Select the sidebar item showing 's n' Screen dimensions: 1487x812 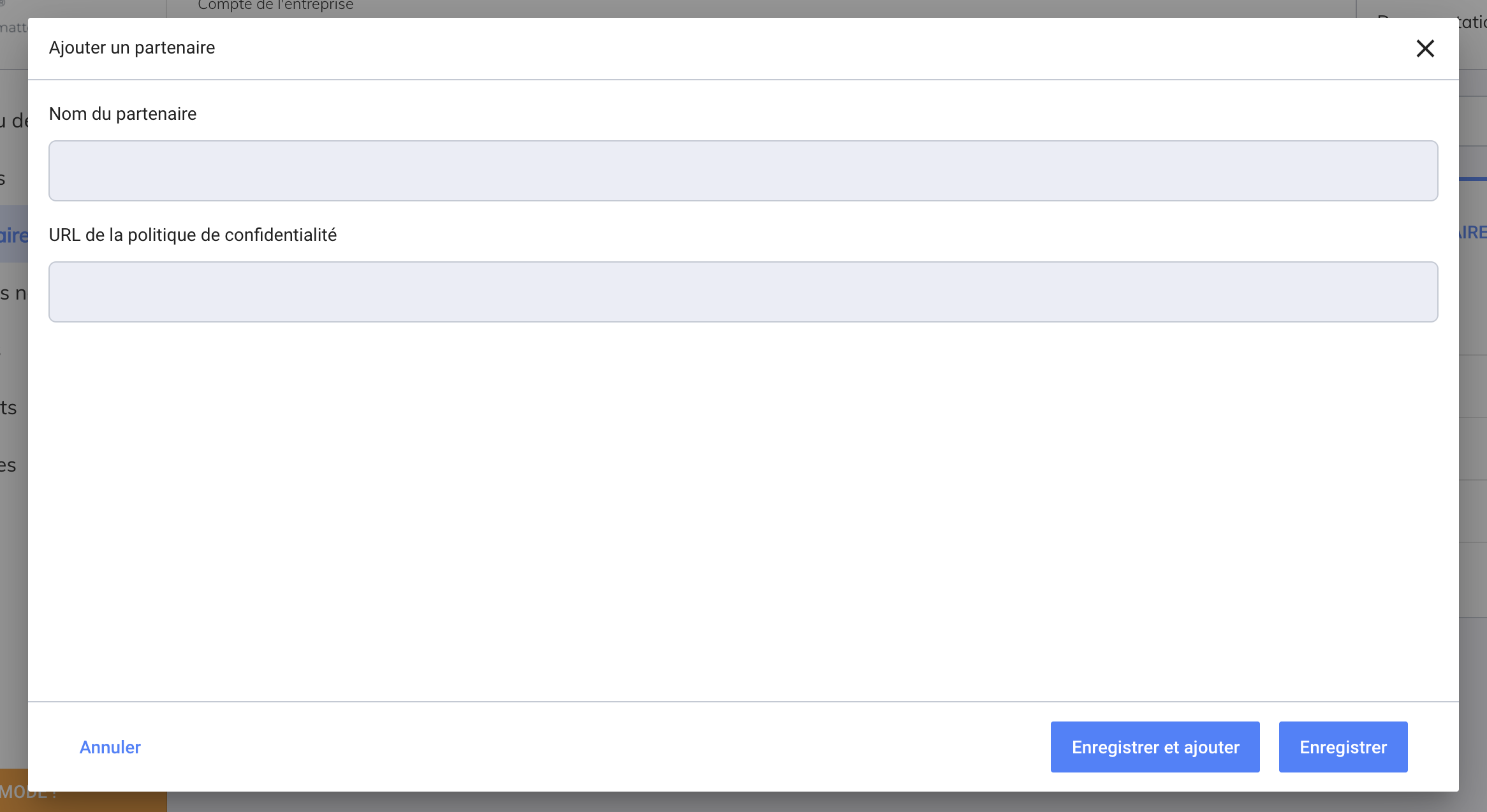pos(13,293)
